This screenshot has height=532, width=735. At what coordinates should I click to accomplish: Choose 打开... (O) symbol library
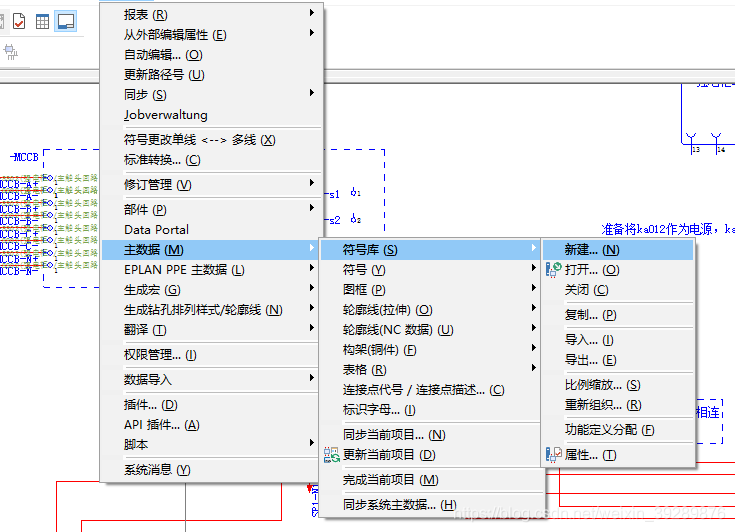(618, 270)
